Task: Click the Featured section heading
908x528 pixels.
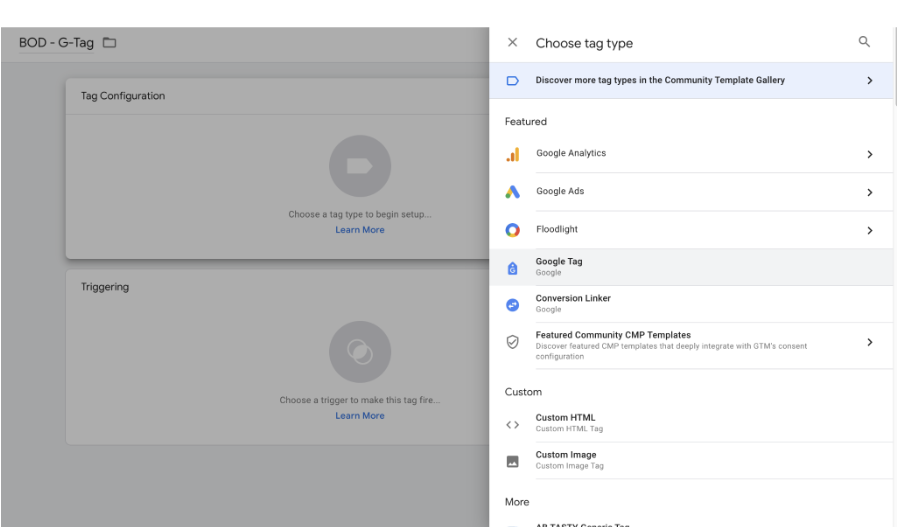Action: tap(525, 122)
